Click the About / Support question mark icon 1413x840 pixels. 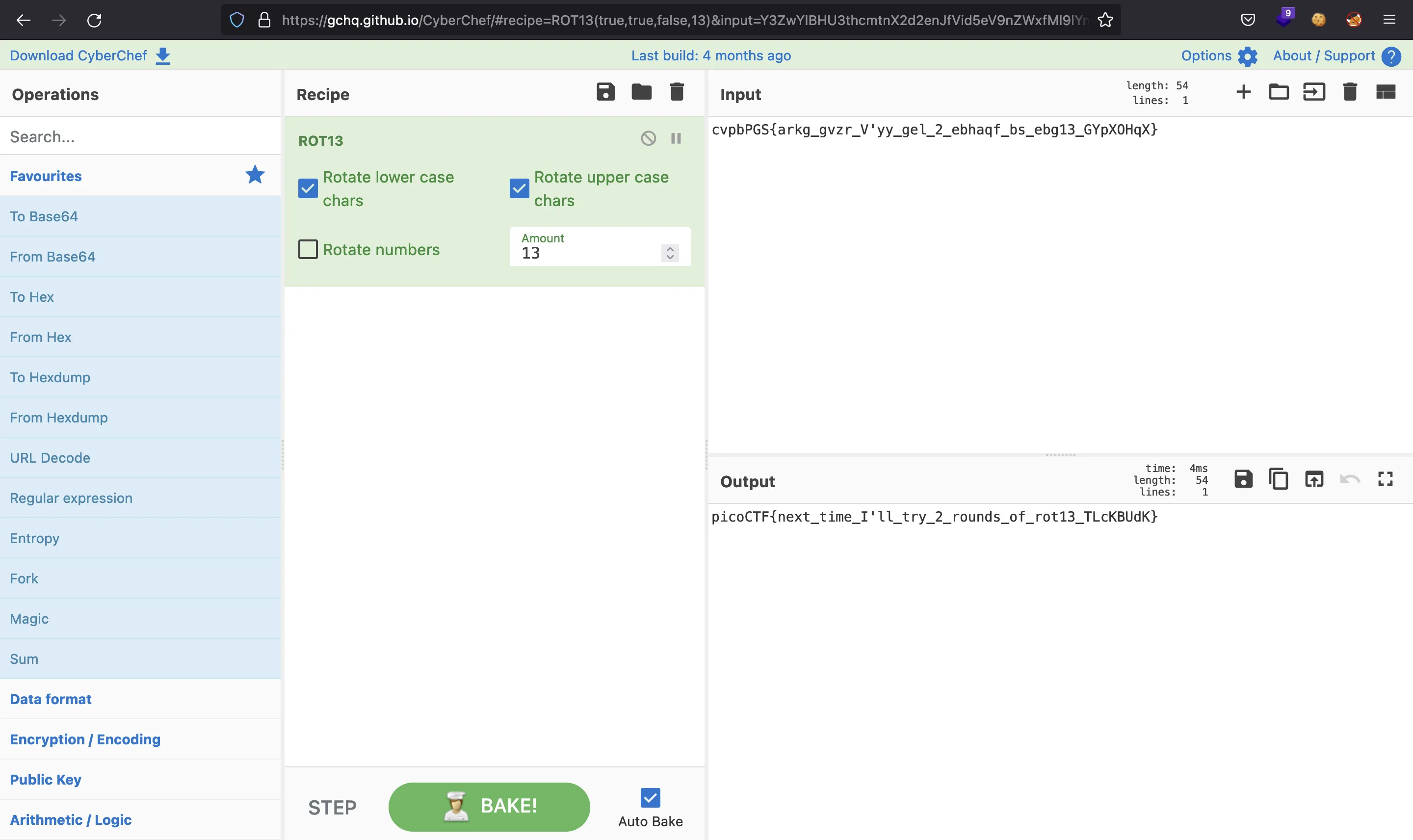tap(1391, 56)
